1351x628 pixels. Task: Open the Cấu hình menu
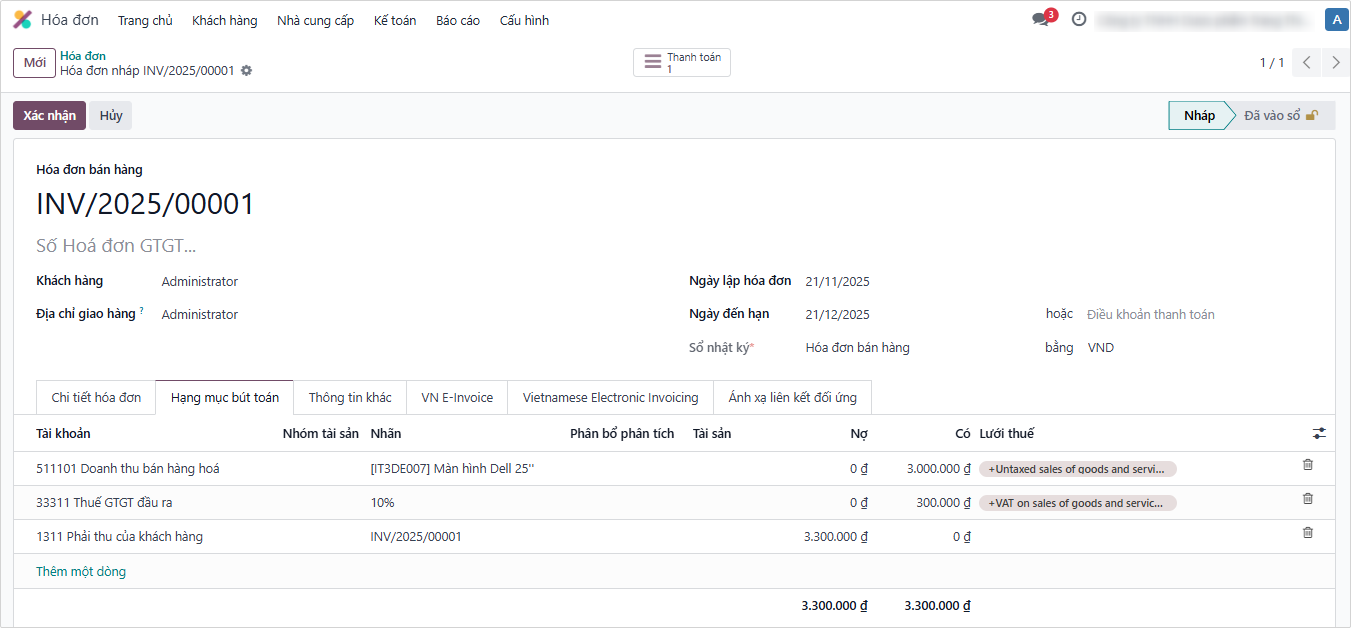click(x=524, y=20)
